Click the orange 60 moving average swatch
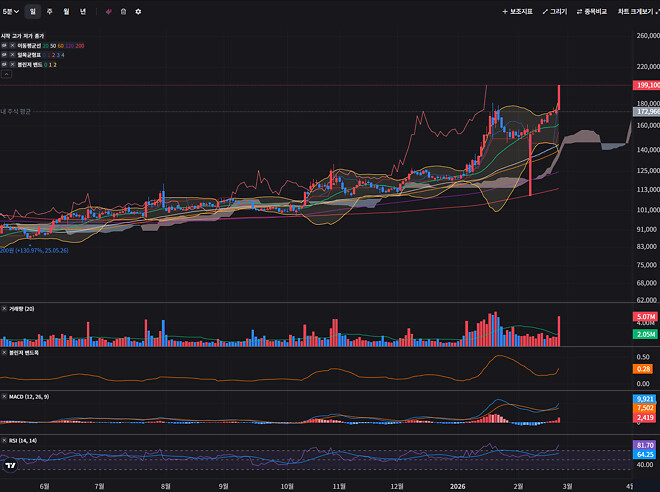The width and height of the screenshot is (660, 492). [x=61, y=46]
